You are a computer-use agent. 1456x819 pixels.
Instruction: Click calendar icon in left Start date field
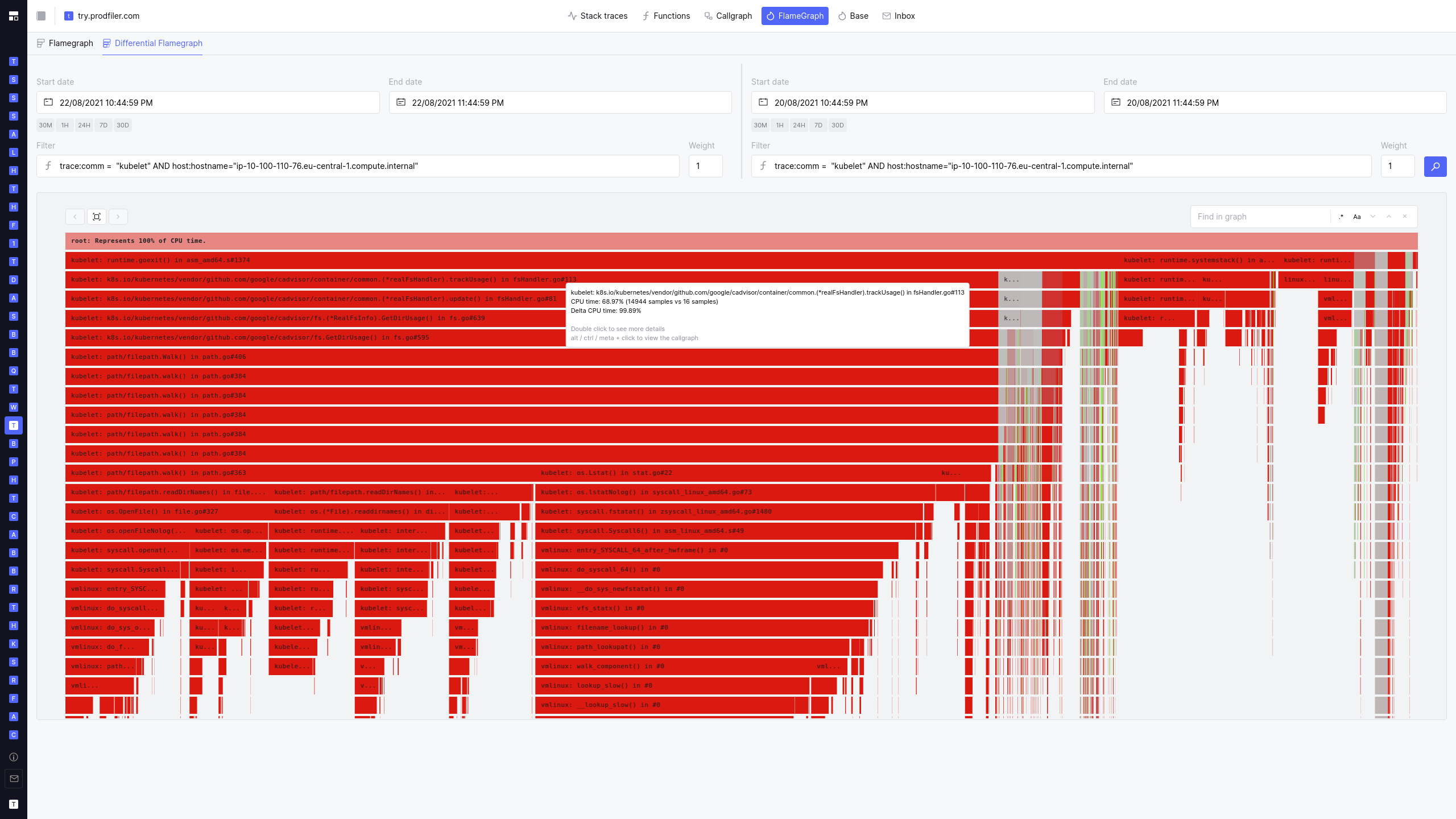(48, 102)
